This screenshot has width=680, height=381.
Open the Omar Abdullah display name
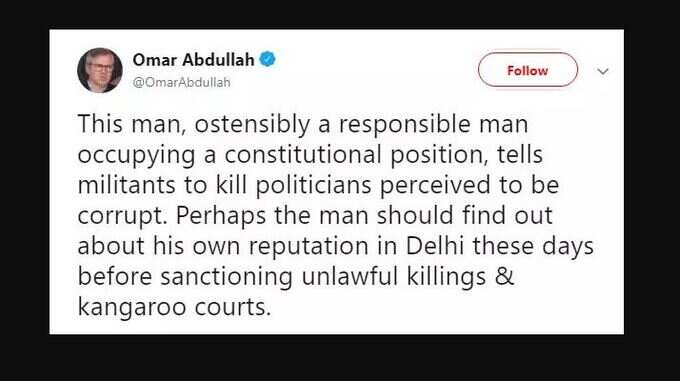[x=193, y=60]
